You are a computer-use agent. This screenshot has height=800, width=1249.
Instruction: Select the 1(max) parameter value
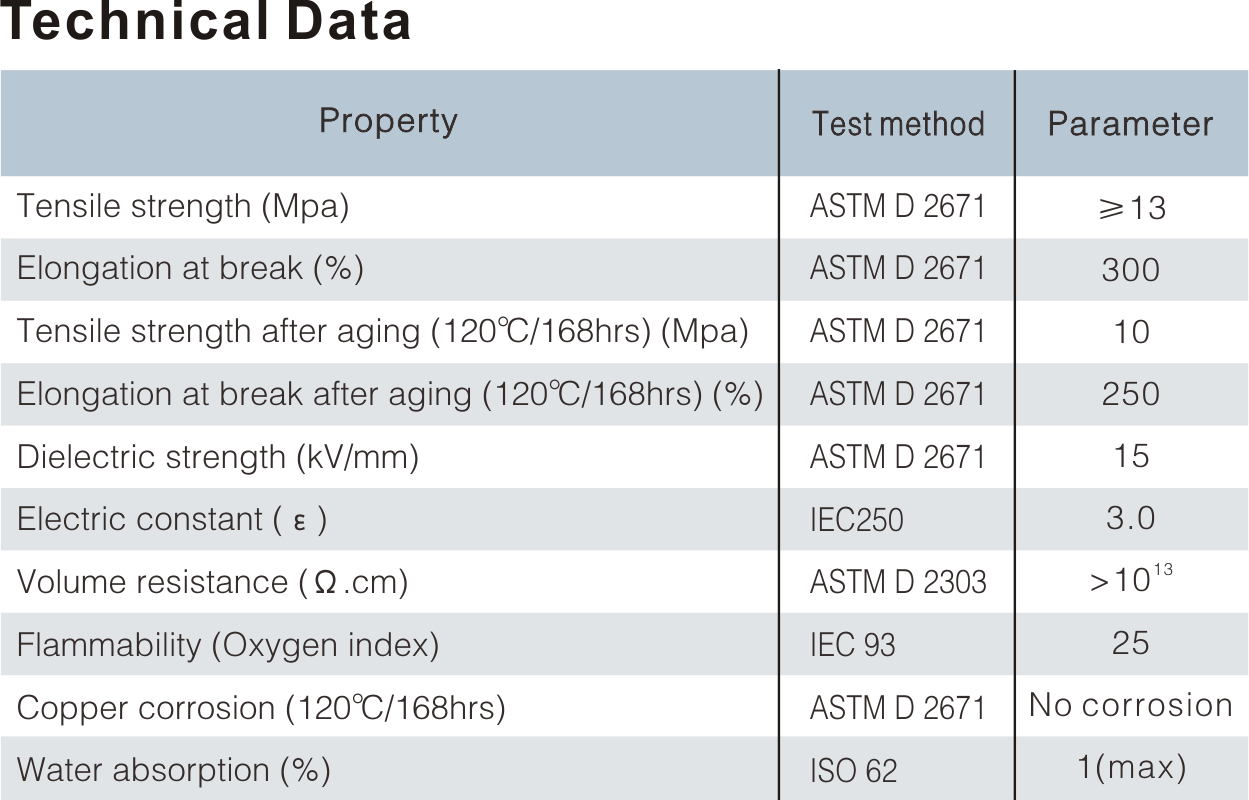1130,768
